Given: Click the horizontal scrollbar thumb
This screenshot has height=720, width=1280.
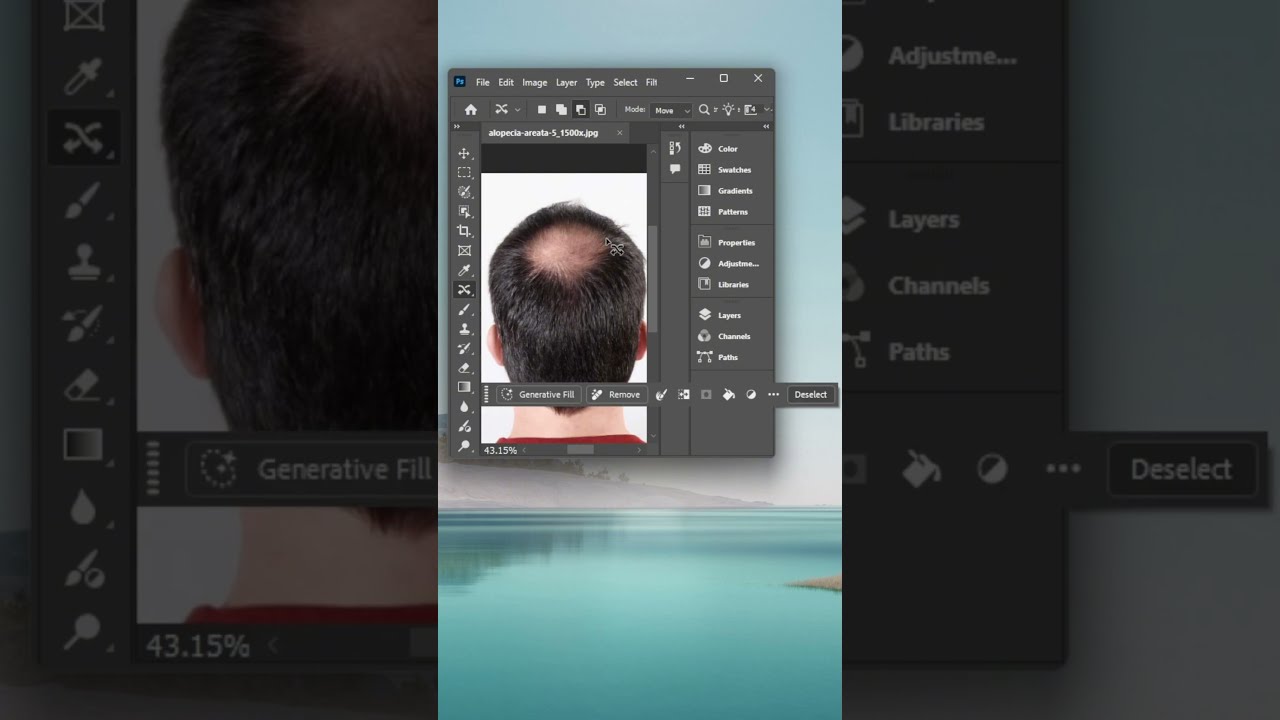Looking at the screenshot, I should pyautogui.click(x=580, y=450).
